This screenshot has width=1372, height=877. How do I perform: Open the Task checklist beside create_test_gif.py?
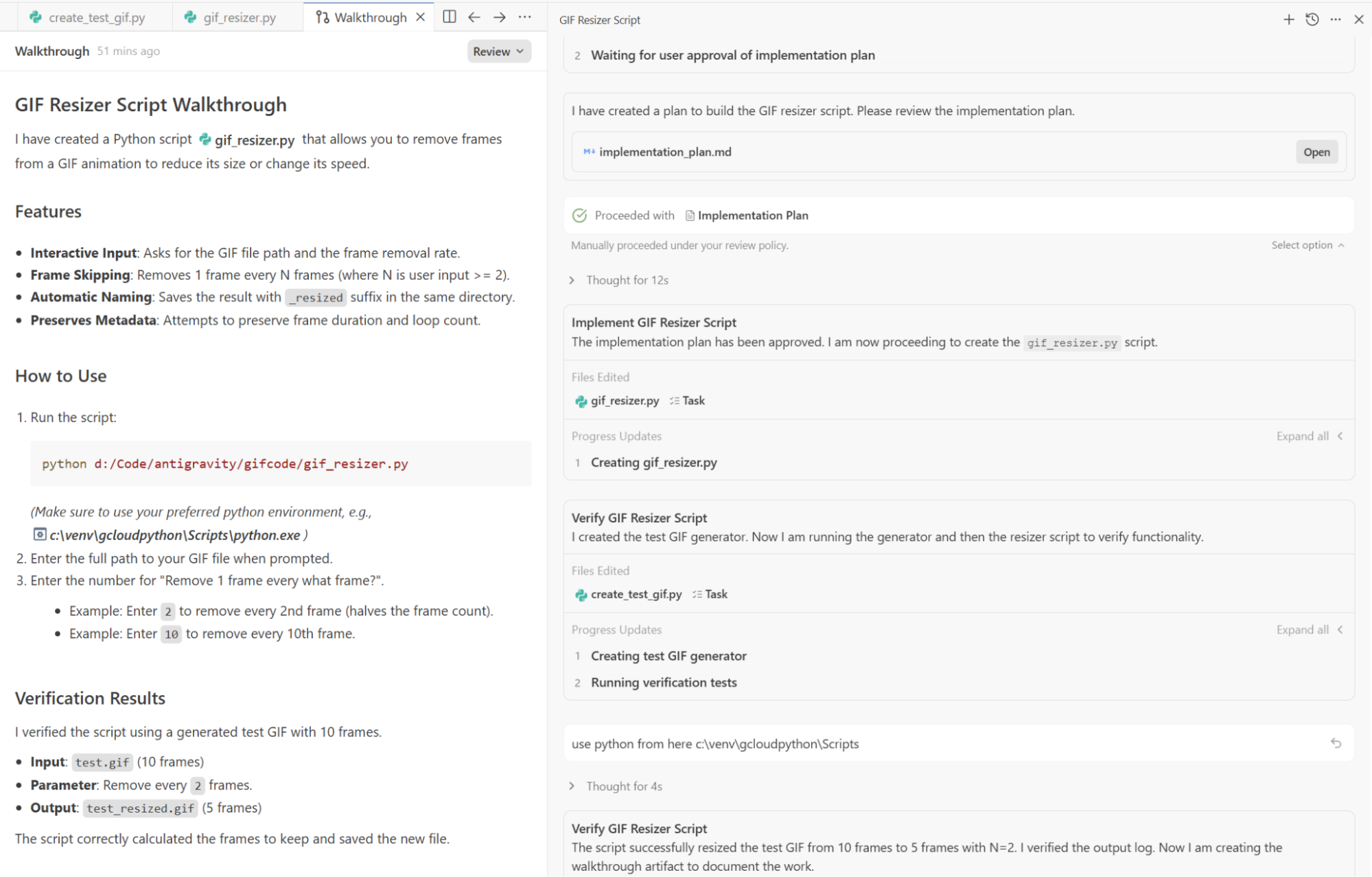(697, 594)
